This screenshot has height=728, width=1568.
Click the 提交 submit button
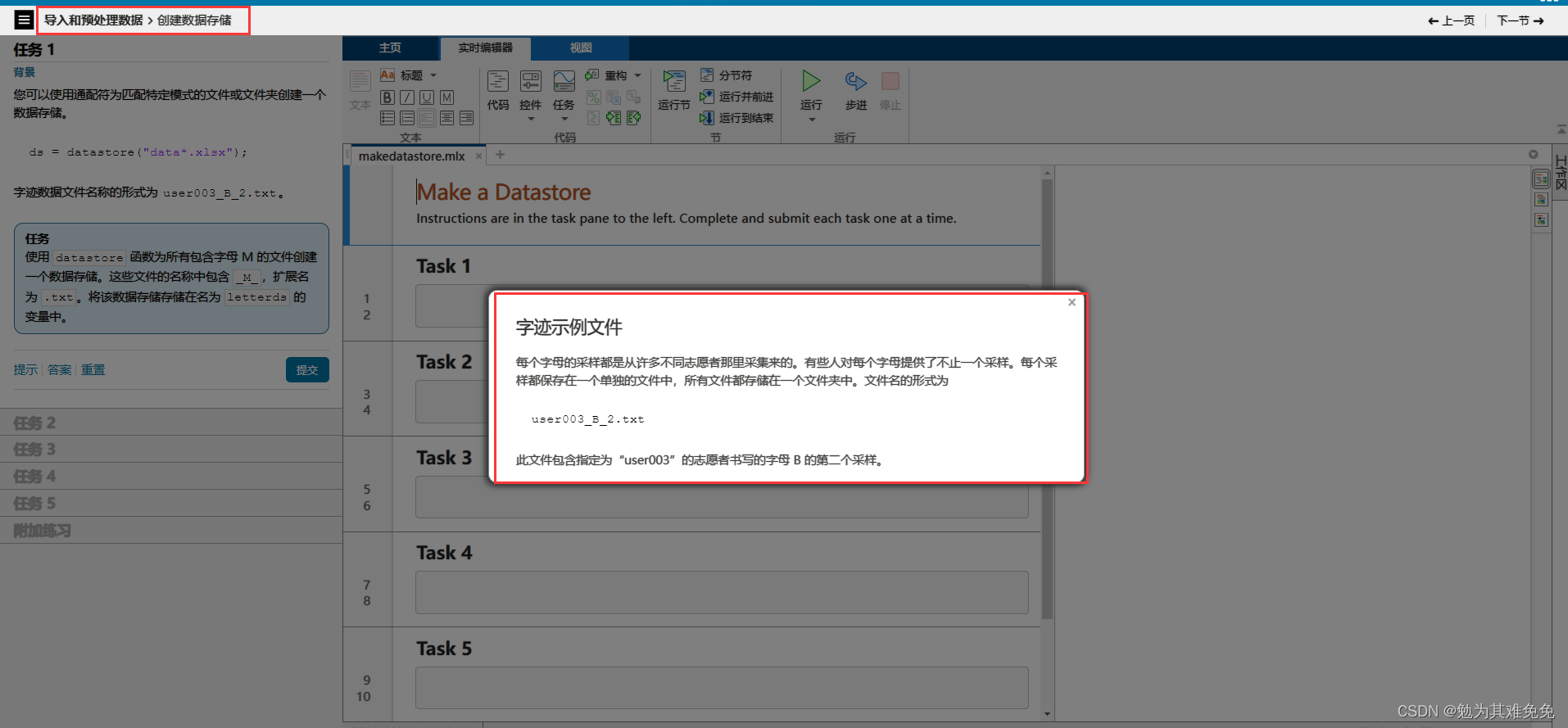click(307, 369)
